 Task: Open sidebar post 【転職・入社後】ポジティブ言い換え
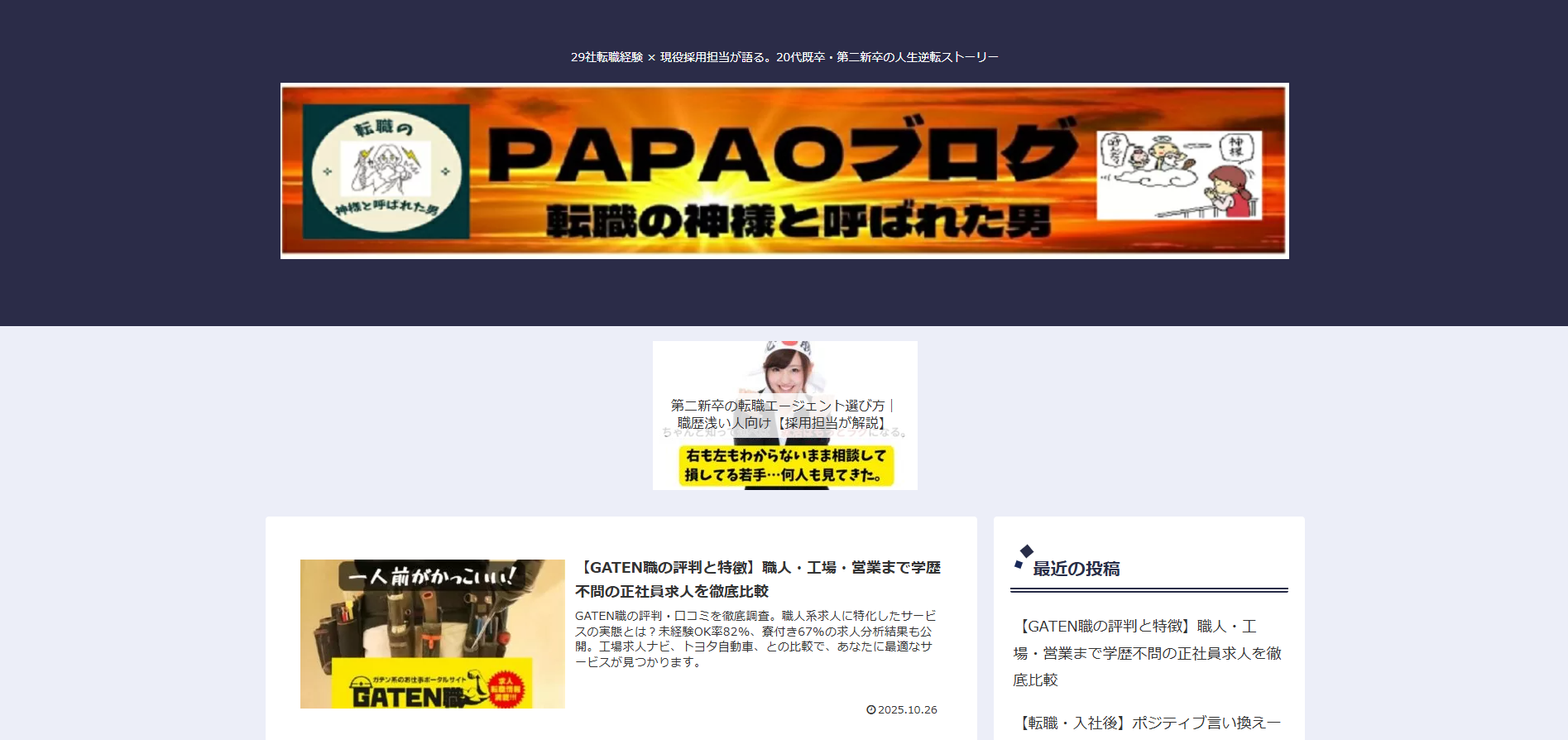coord(1148,723)
